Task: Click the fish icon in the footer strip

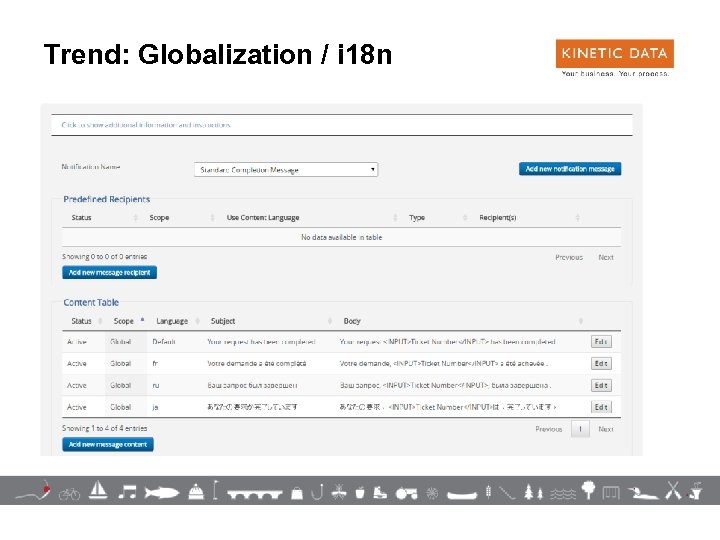Action: (161, 492)
